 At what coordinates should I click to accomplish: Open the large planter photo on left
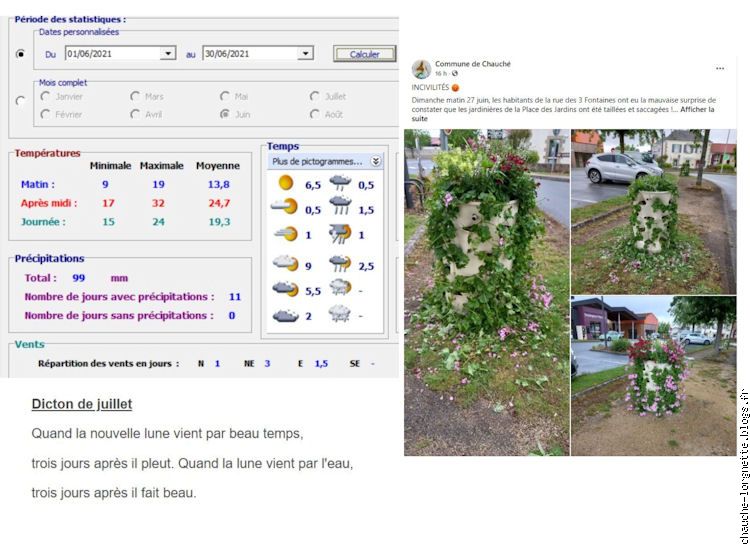486,292
